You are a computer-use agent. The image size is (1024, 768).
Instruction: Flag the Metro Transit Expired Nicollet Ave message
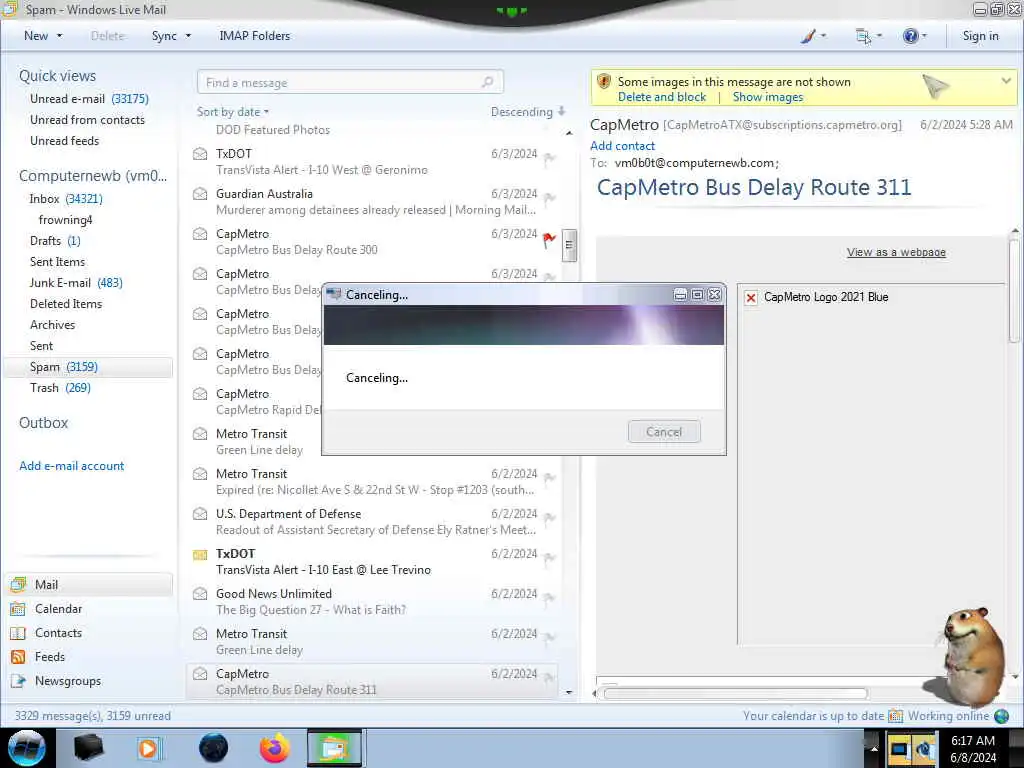[549, 479]
